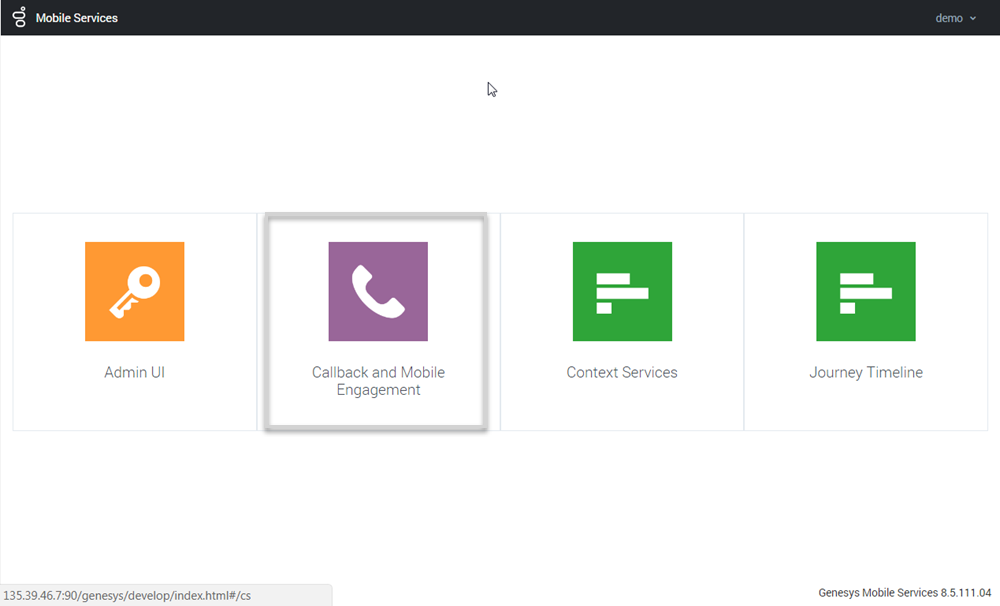
Task: Click the status bar URL text
Action: [x=127, y=596]
